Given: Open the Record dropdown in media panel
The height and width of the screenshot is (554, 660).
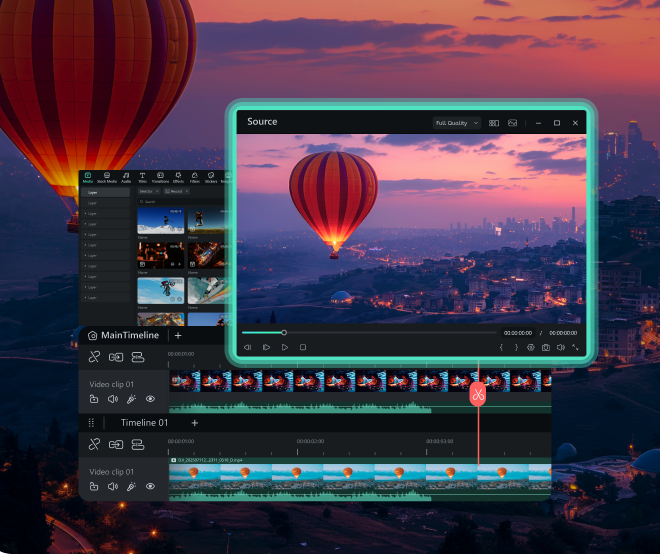Looking at the screenshot, I should point(176,191).
